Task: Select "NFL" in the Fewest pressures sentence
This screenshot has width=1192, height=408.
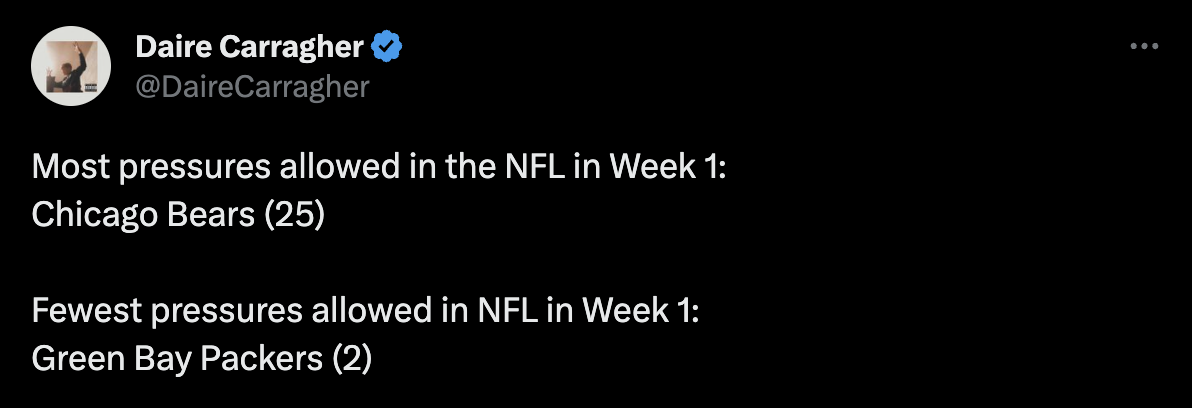Action: (507, 311)
